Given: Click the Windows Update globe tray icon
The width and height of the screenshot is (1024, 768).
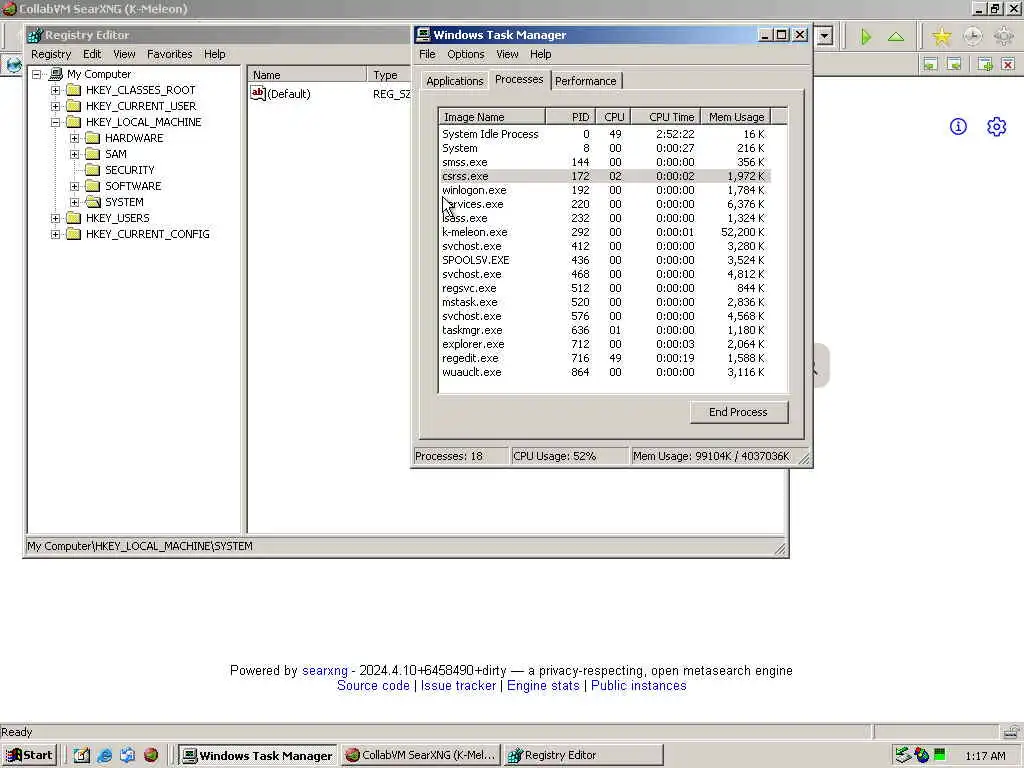Looking at the screenshot, I should pyautogui.click(x=921, y=755).
